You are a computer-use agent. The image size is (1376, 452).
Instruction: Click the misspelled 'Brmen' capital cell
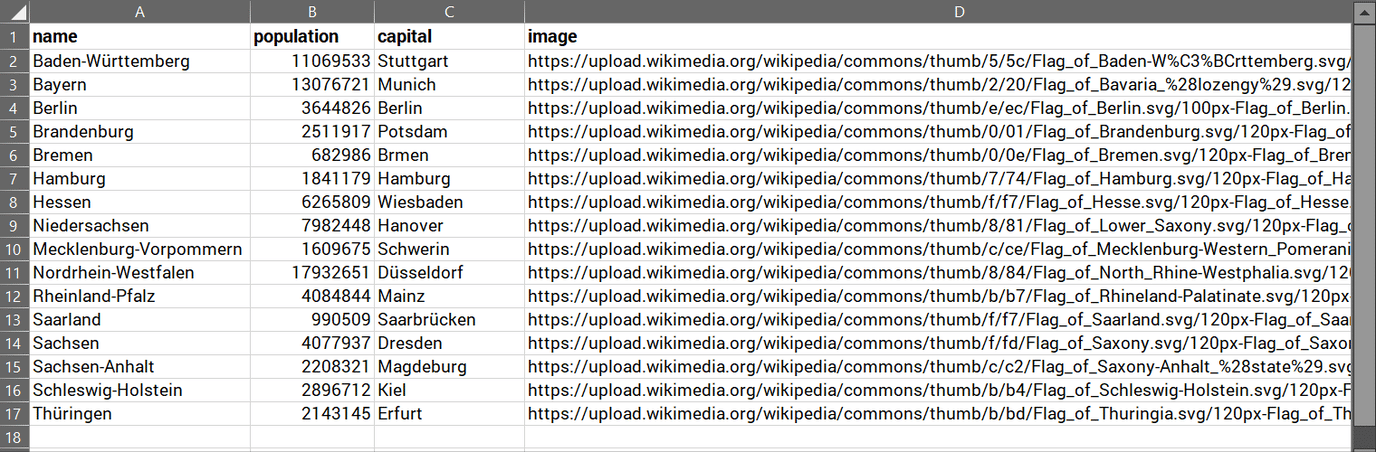pos(449,155)
